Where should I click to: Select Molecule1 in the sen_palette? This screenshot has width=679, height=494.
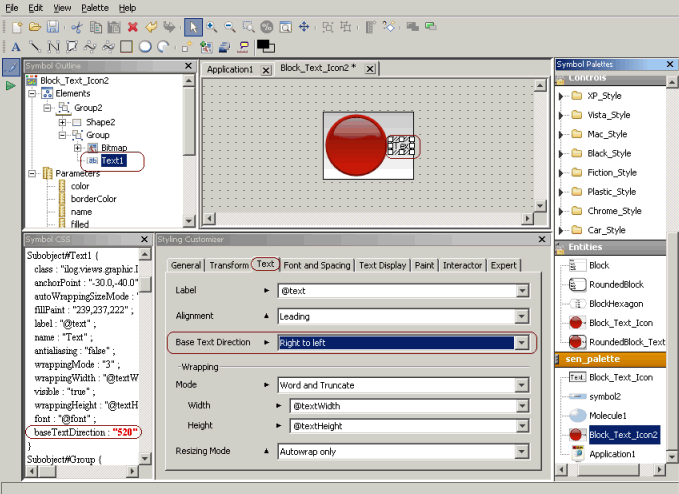tap(607, 415)
